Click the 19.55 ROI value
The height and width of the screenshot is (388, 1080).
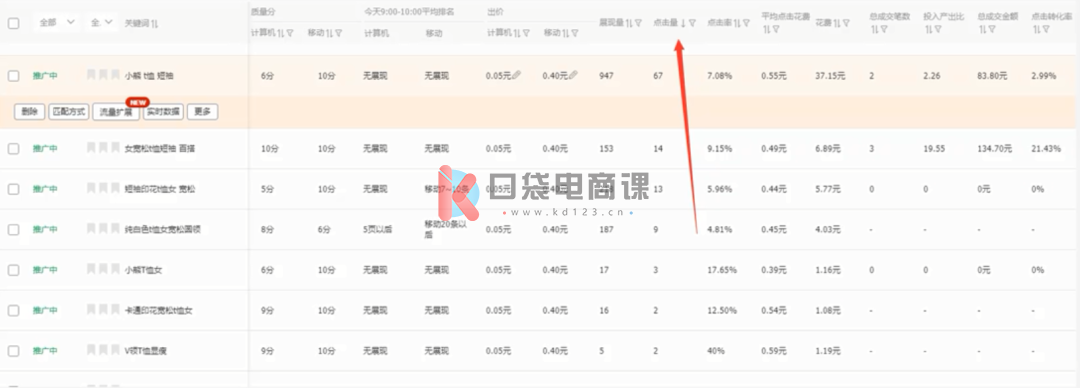933,148
